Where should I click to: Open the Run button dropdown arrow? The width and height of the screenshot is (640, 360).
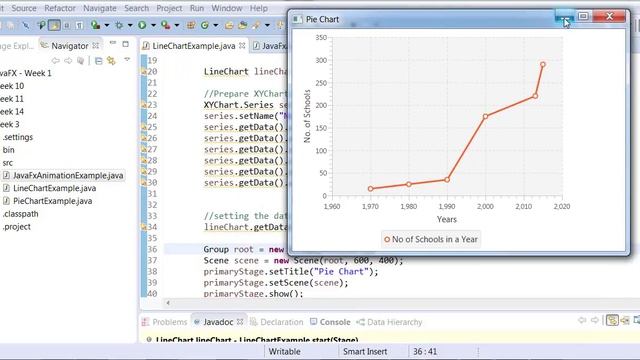[153, 25]
